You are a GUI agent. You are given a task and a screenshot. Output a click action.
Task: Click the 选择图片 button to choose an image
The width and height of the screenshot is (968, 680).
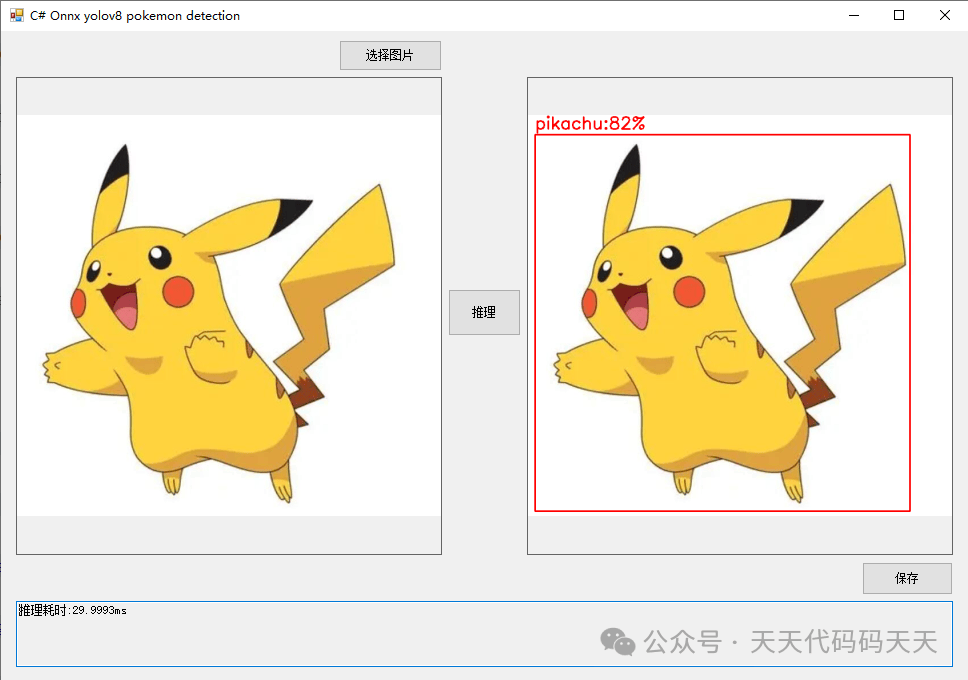click(x=390, y=56)
